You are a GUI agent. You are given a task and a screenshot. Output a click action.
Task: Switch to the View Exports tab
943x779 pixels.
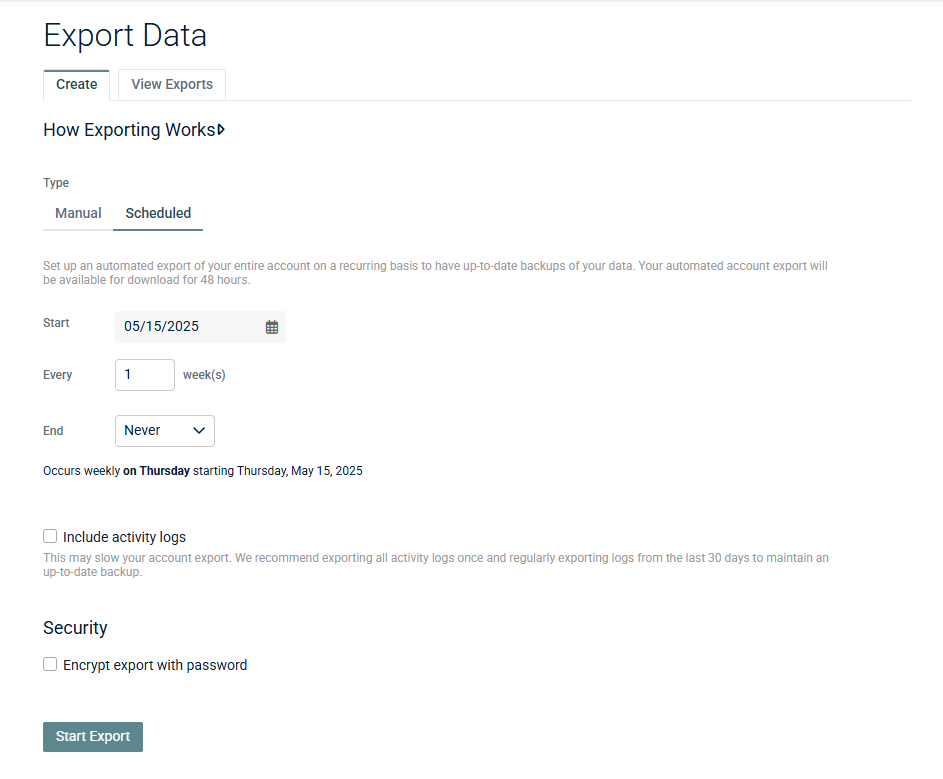point(171,85)
